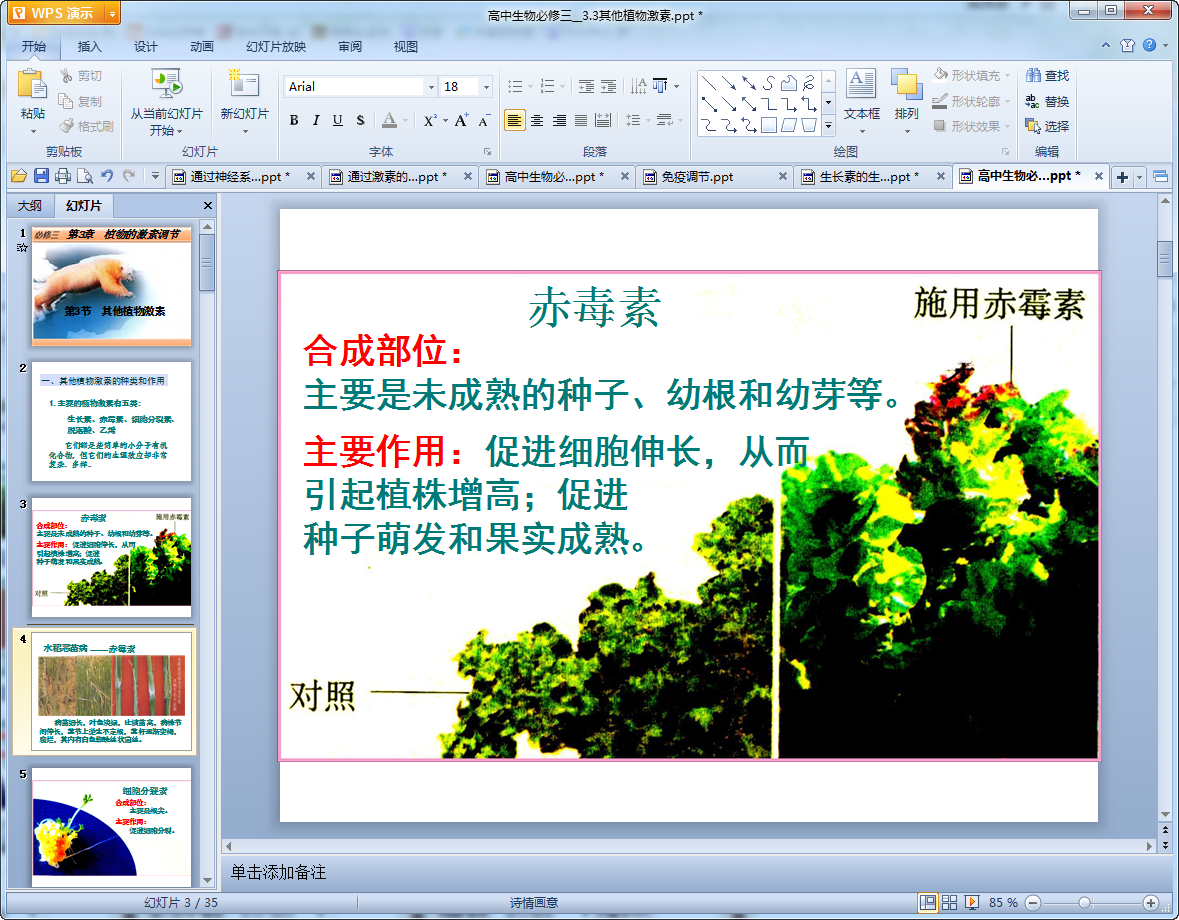The image size is (1179, 920).
Task: Click the Text Box (文本框) icon
Action: pyautogui.click(x=861, y=83)
